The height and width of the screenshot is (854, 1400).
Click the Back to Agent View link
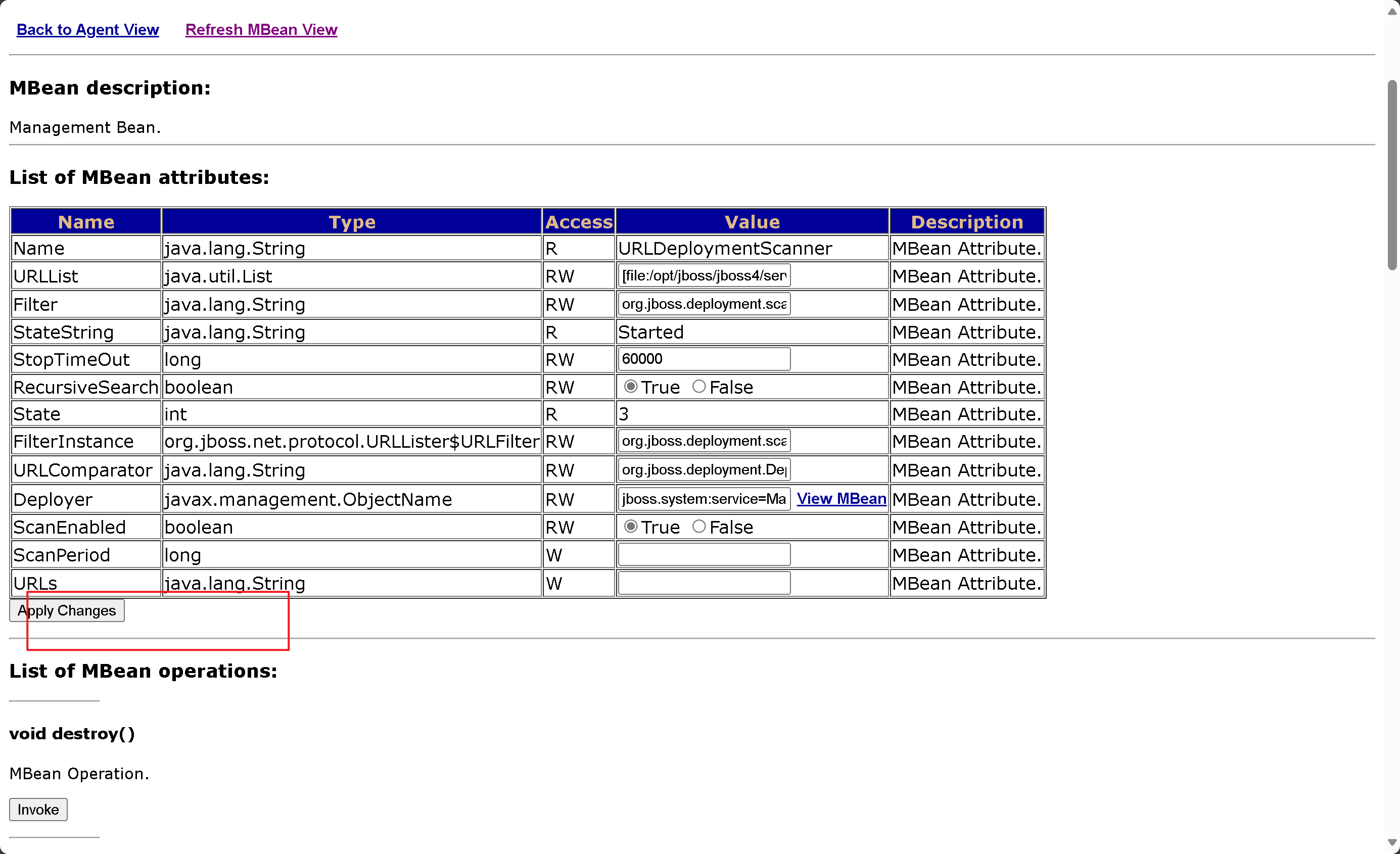coord(87,29)
